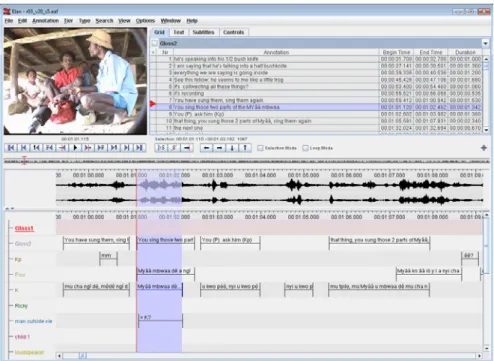Go to the previous scroll view

[24, 148]
